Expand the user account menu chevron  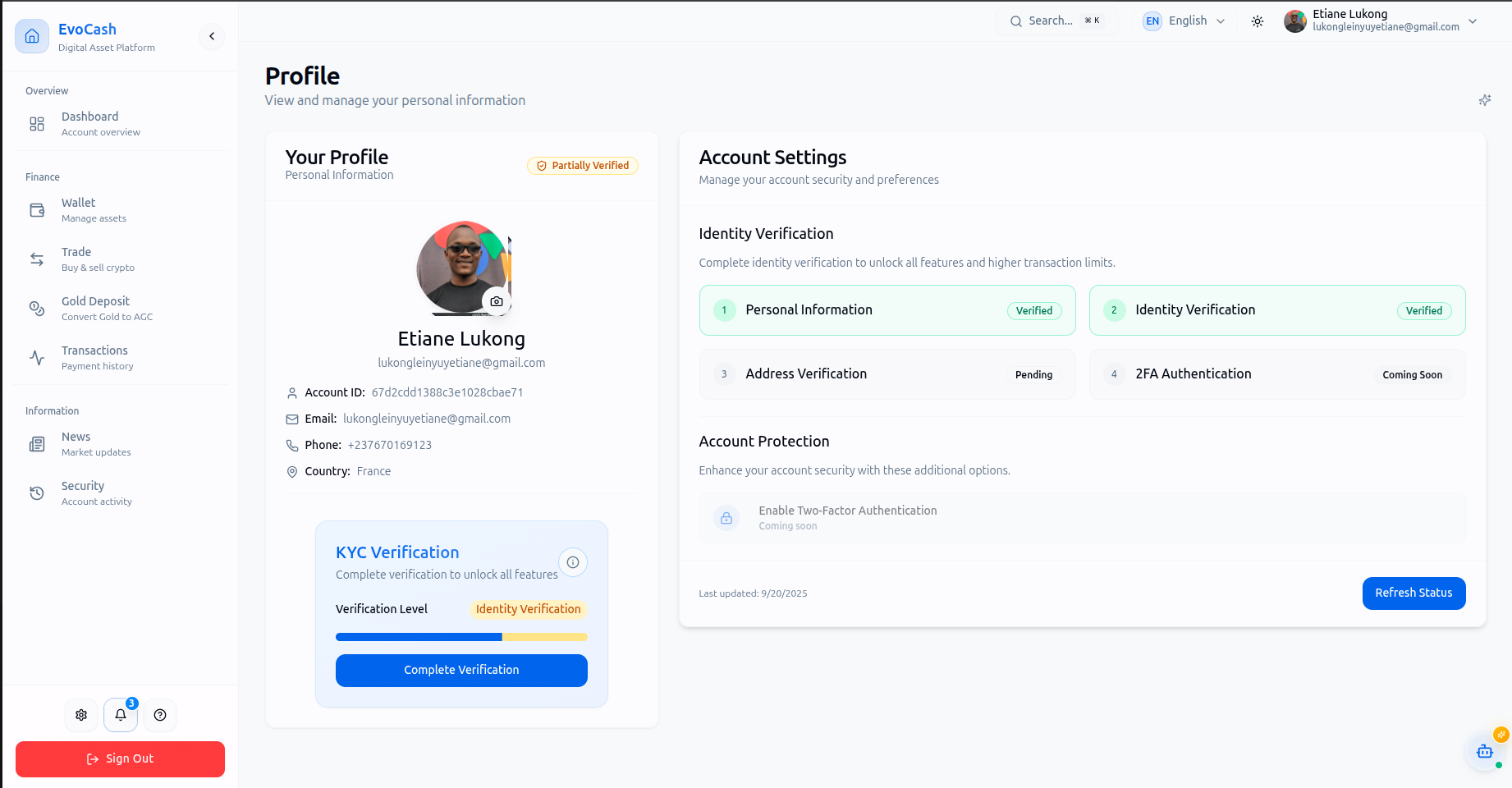pos(1473,21)
